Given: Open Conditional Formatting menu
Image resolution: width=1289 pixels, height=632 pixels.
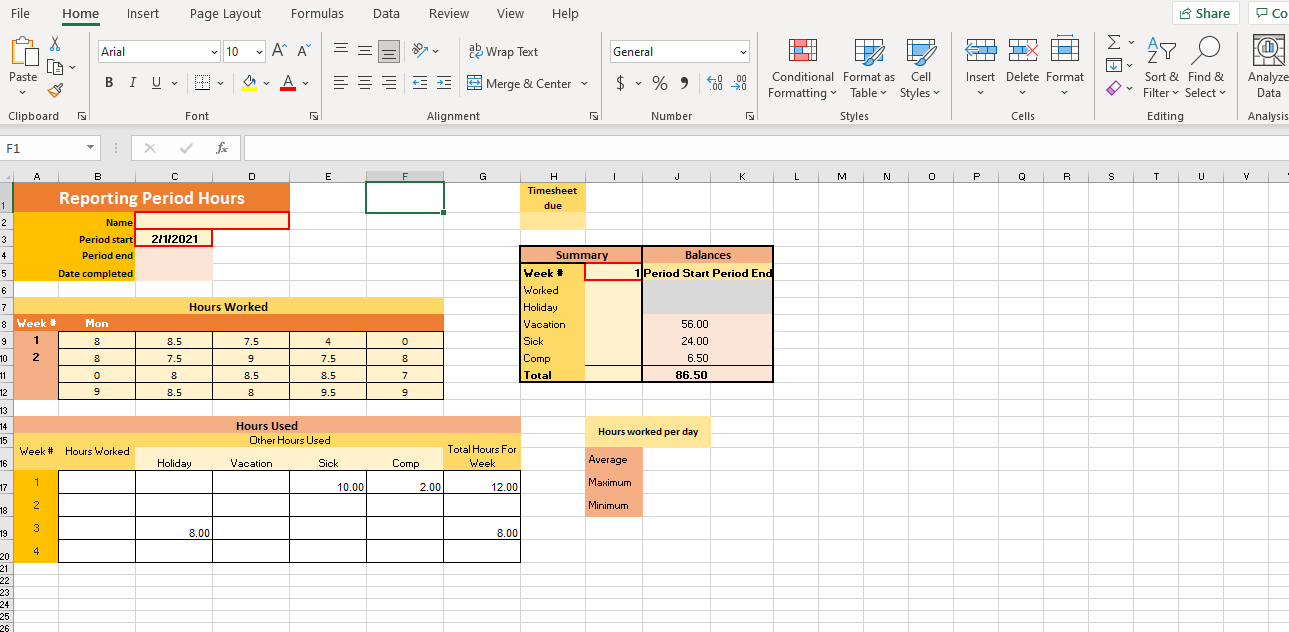Looking at the screenshot, I should point(803,68).
